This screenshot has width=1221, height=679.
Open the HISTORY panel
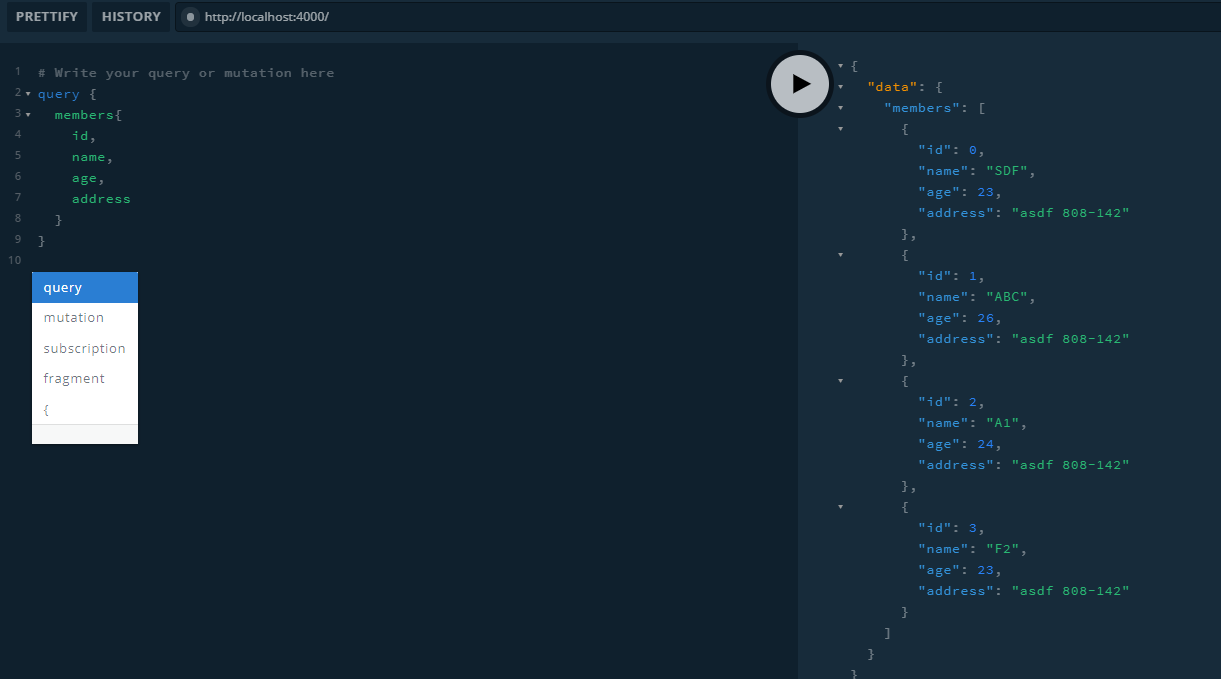coord(131,17)
